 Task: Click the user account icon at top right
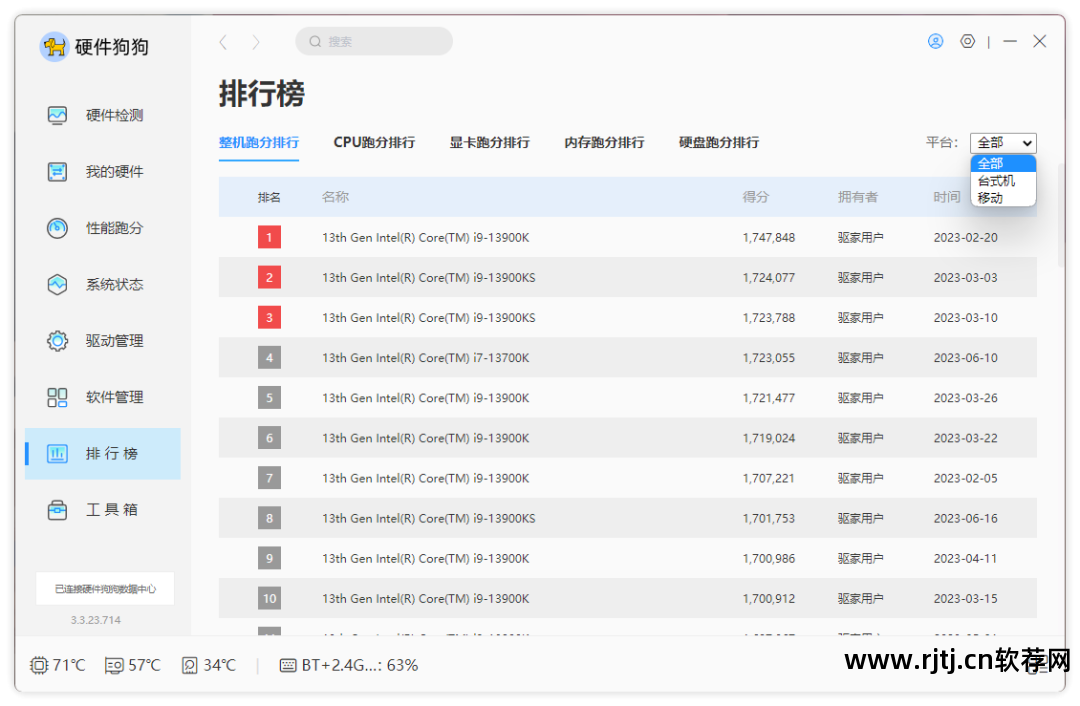pyautogui.click(x=935, y=41)
